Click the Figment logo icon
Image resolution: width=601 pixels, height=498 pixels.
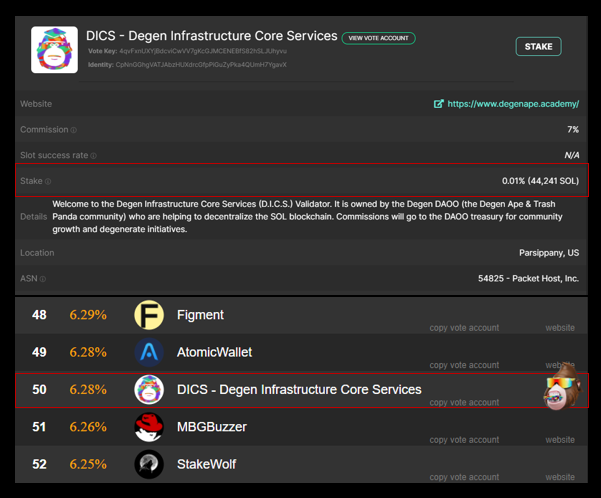(149, 315)
